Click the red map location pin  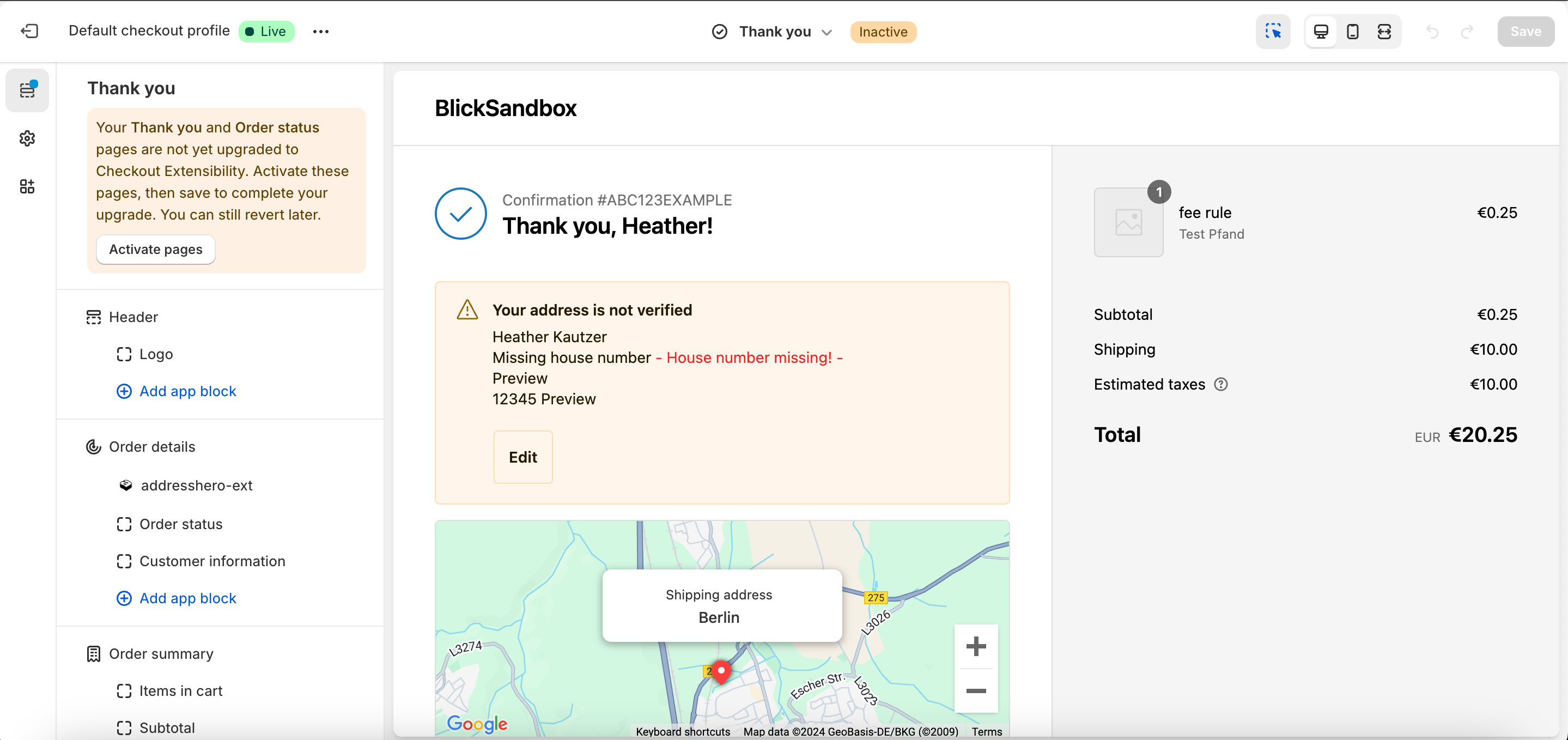pos(721,672)
